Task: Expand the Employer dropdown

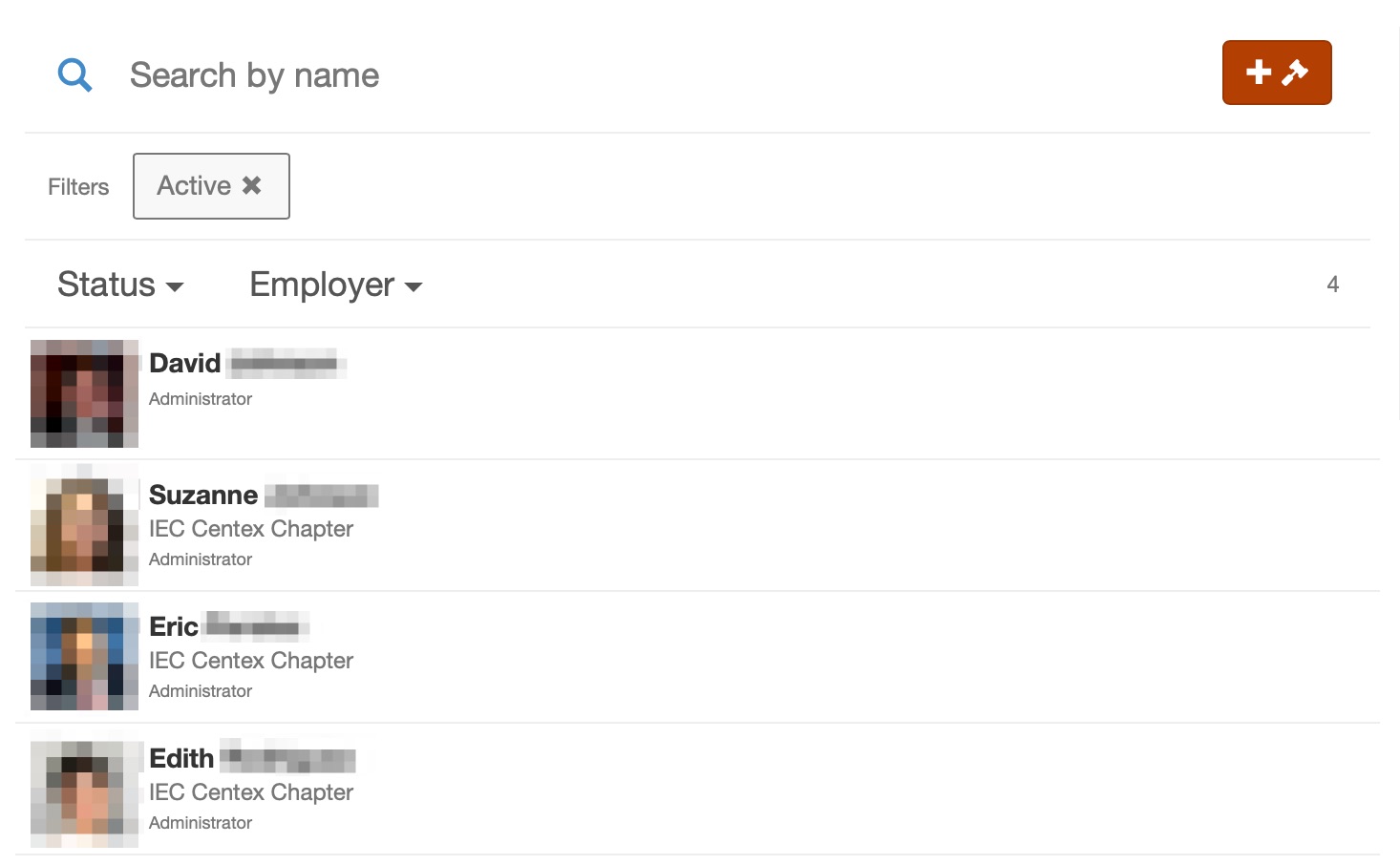Action: click(x=335, y=285)
